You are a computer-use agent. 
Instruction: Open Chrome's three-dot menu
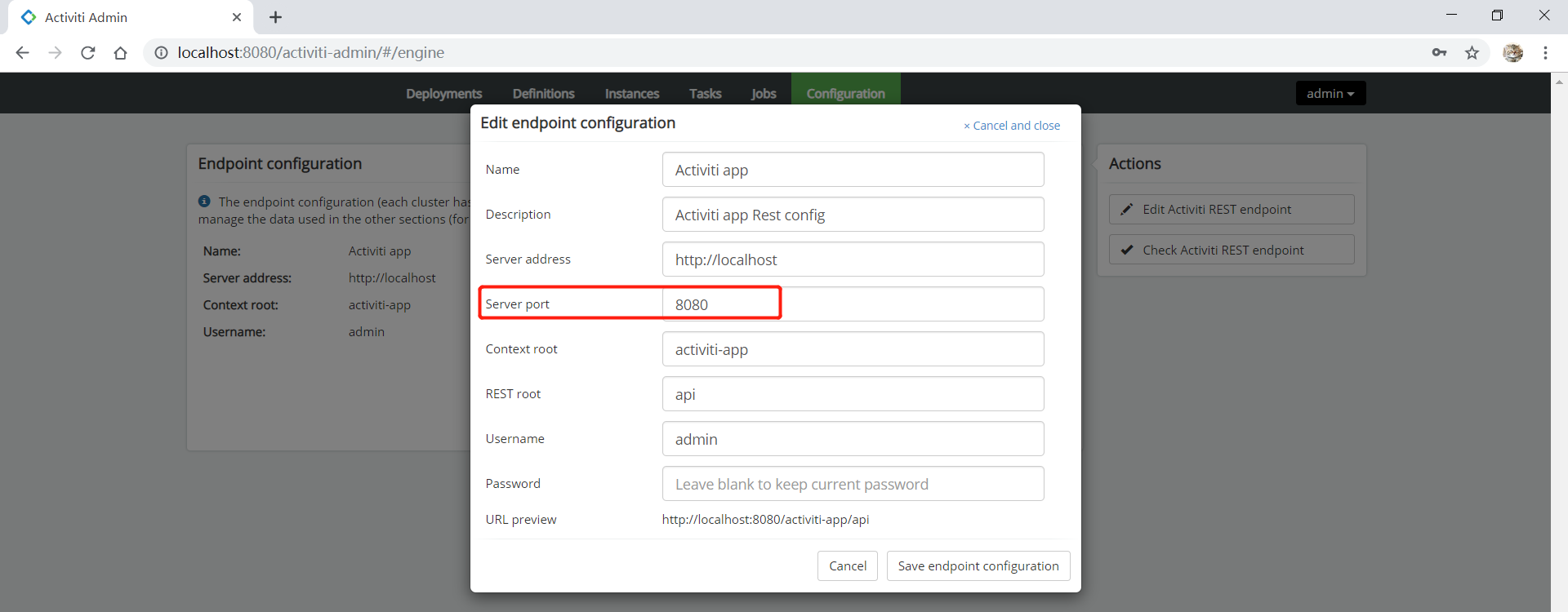tap(1545, 52)
